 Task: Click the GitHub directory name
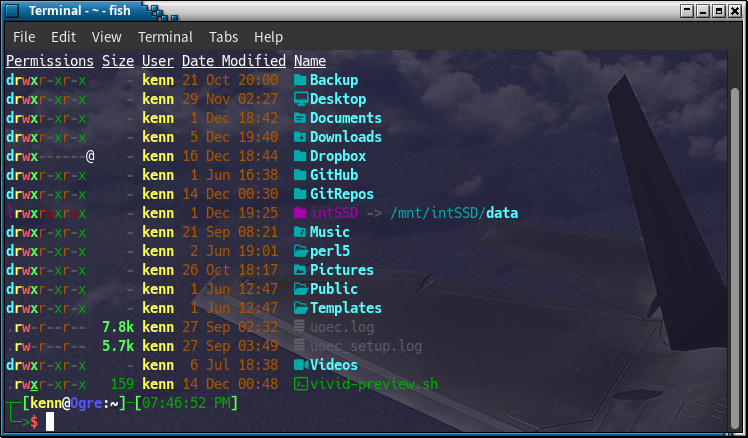pos(334,175)
